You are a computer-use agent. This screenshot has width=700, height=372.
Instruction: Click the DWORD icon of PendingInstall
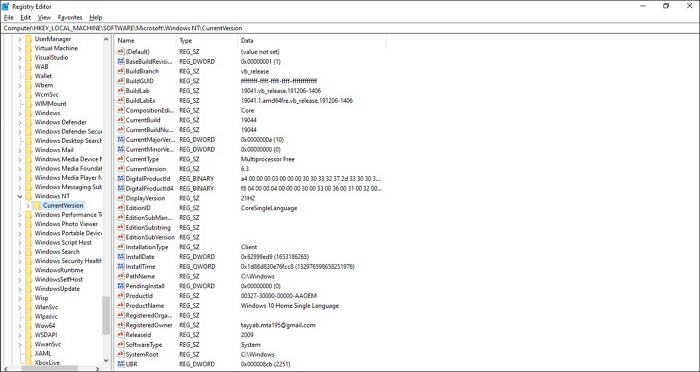(x=120, y=286)
